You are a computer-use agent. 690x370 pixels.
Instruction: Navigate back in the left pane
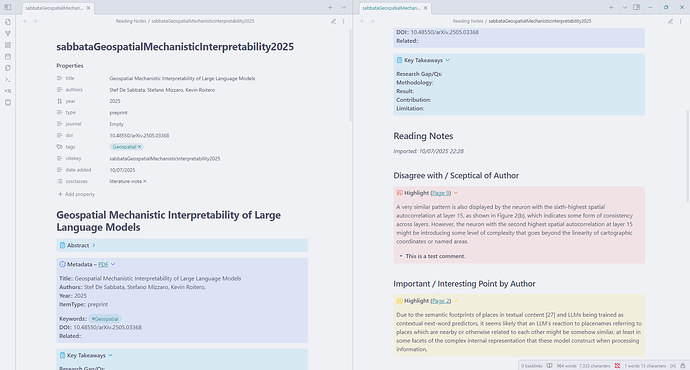[x=25, y=21]
